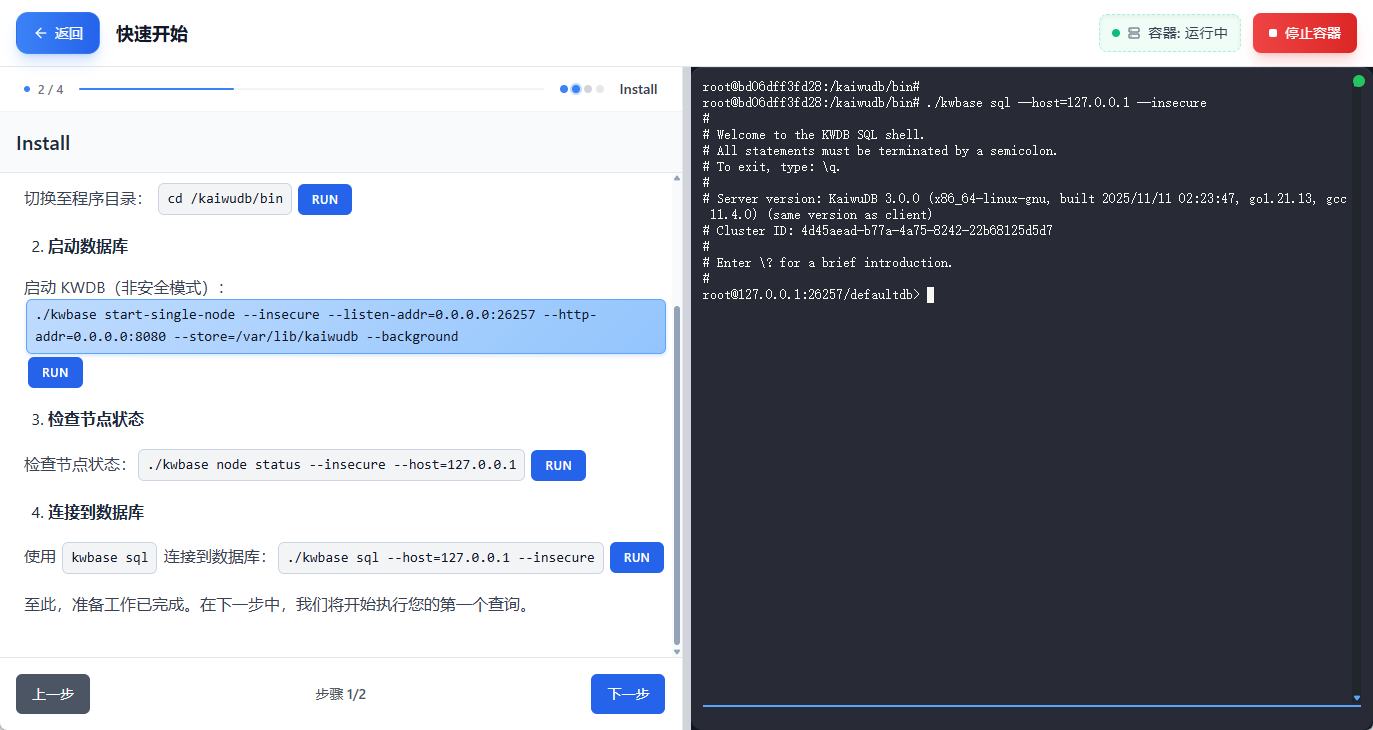Run the kwbase start-single-node command
Screen dimensions: 1373x730
coord(55,372)
